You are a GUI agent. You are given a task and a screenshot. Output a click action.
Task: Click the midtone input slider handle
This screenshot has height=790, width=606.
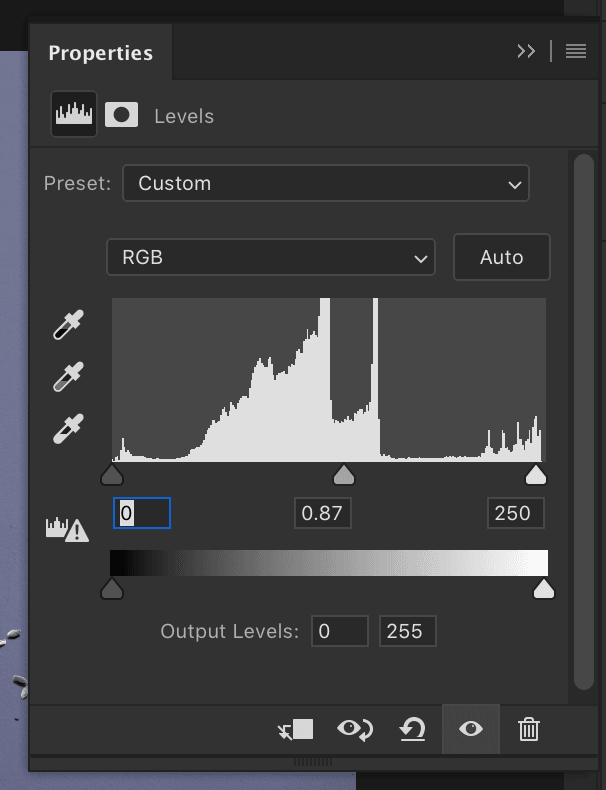click(344, 475)
